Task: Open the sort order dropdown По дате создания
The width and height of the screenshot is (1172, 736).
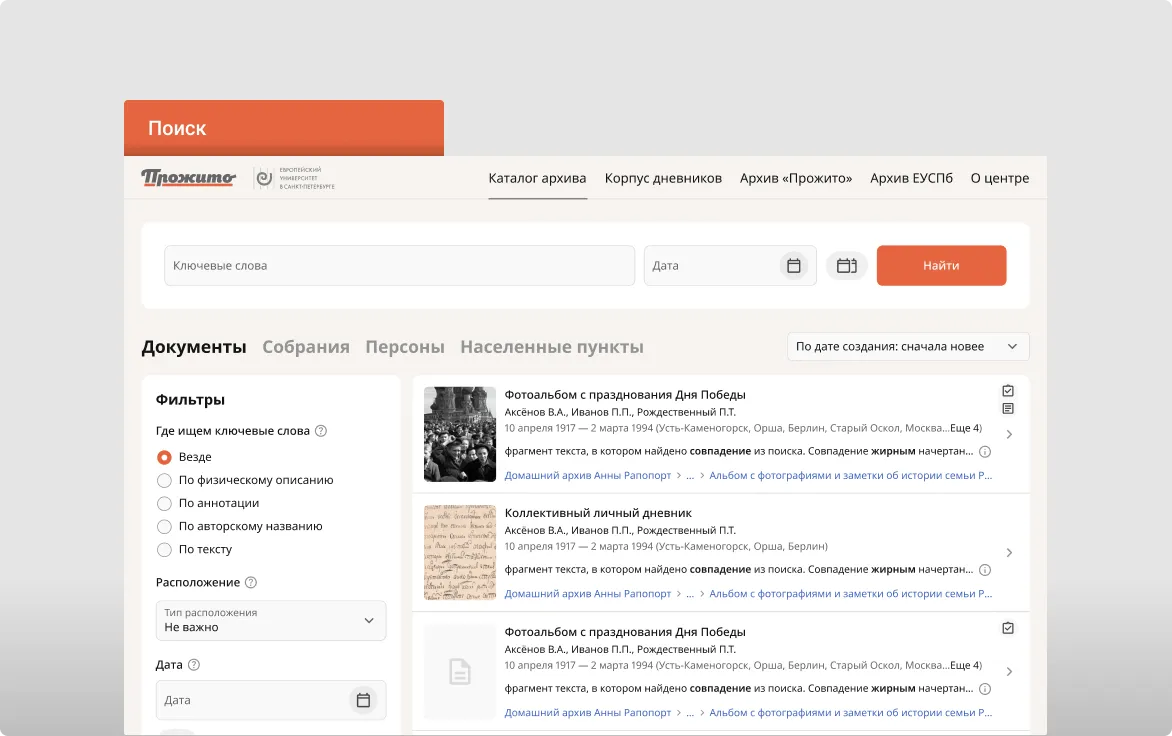Action: point(907,347)
